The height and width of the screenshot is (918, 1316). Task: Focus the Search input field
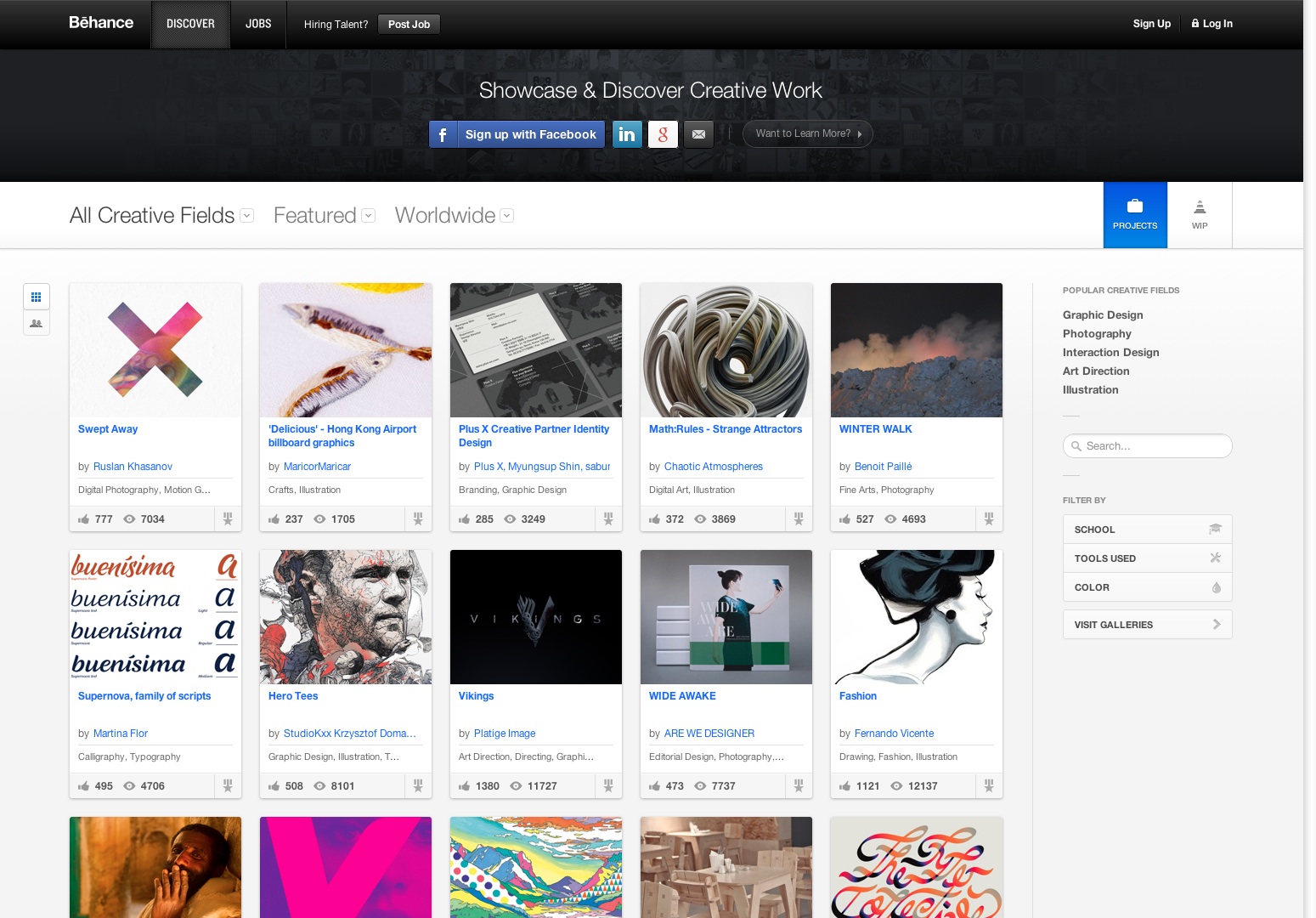click(1148, 446)
